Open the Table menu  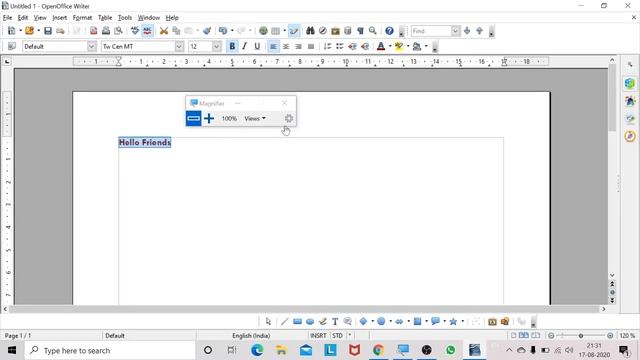[x=105, y=18]
